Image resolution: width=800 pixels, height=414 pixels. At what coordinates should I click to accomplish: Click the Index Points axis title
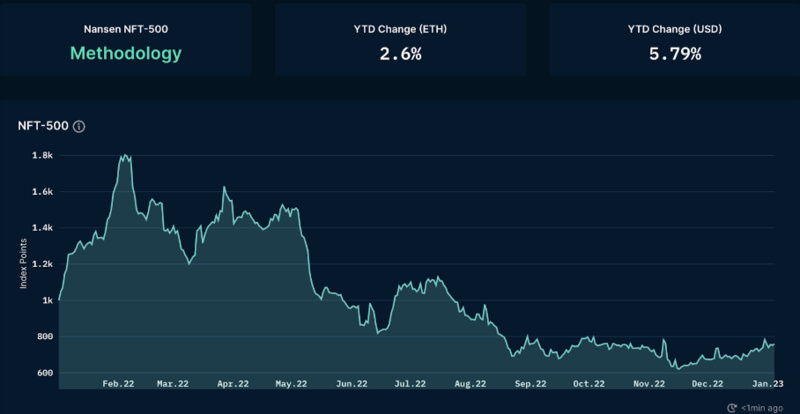coord(23,264)
